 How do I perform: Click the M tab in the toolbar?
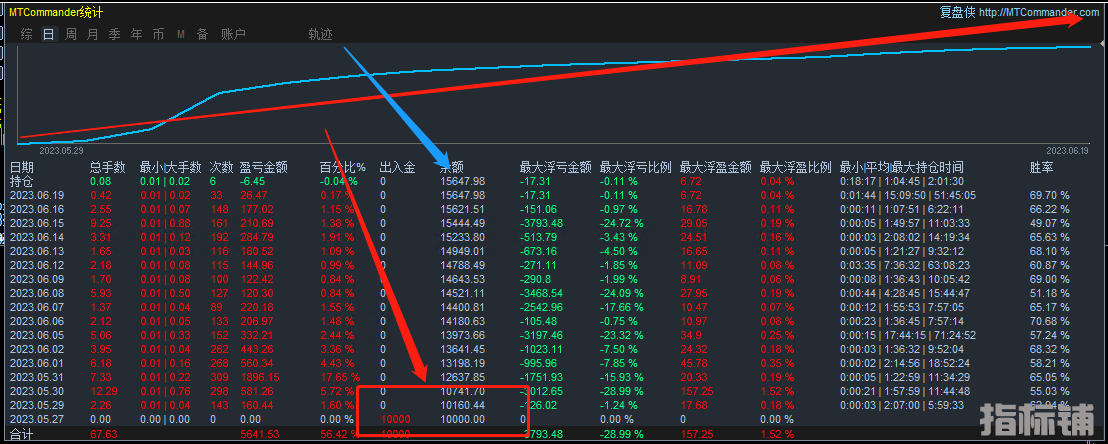click(x=181, y=34)
